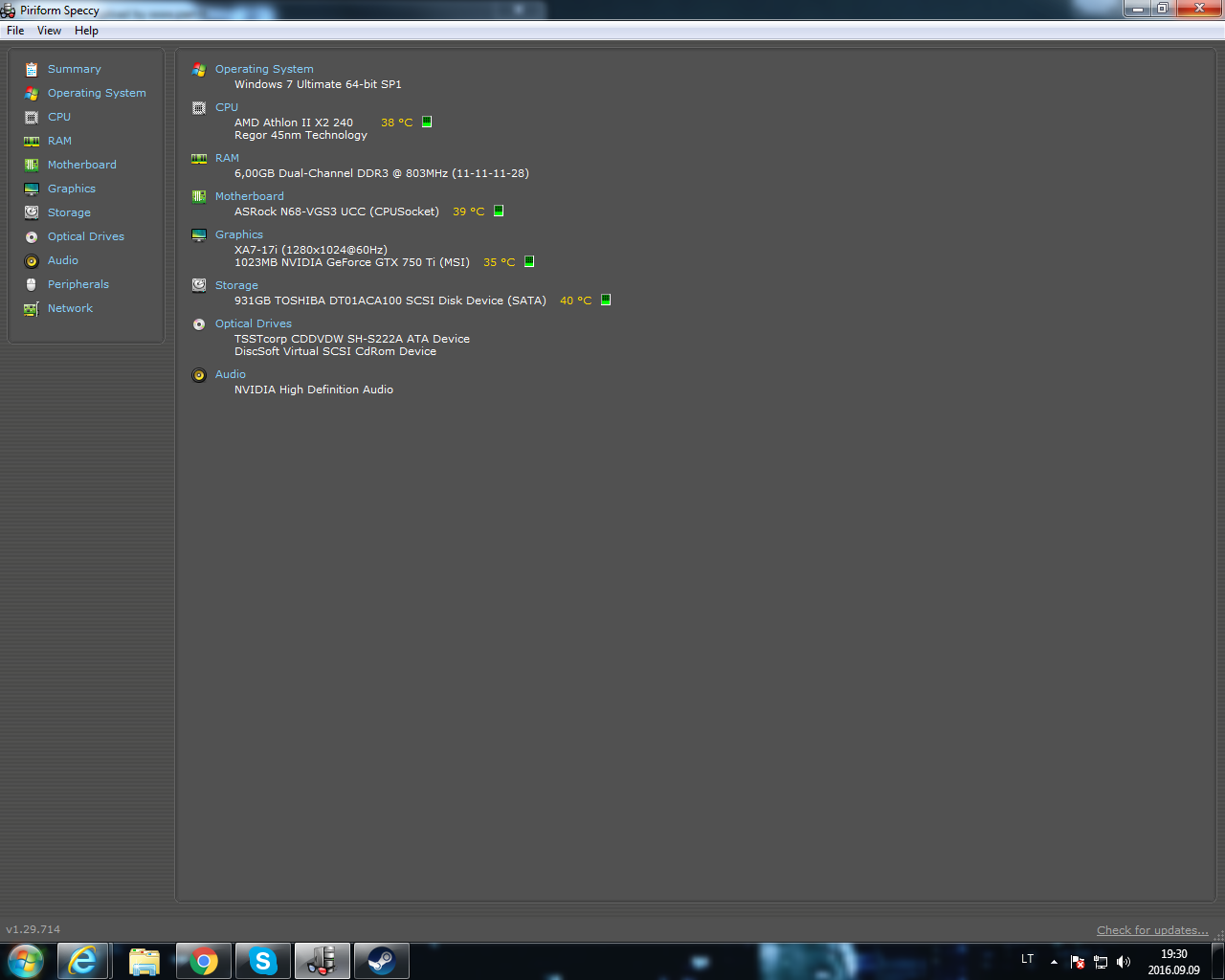Open the File menu

click(x=15, y=31)
